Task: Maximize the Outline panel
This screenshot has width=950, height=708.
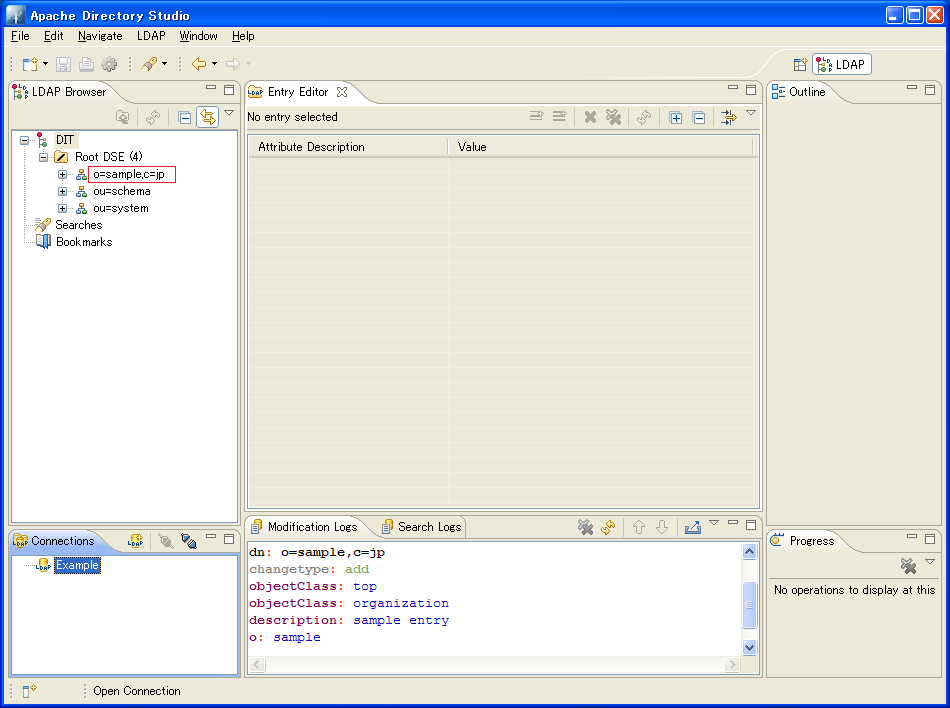Action: point(930,90)
